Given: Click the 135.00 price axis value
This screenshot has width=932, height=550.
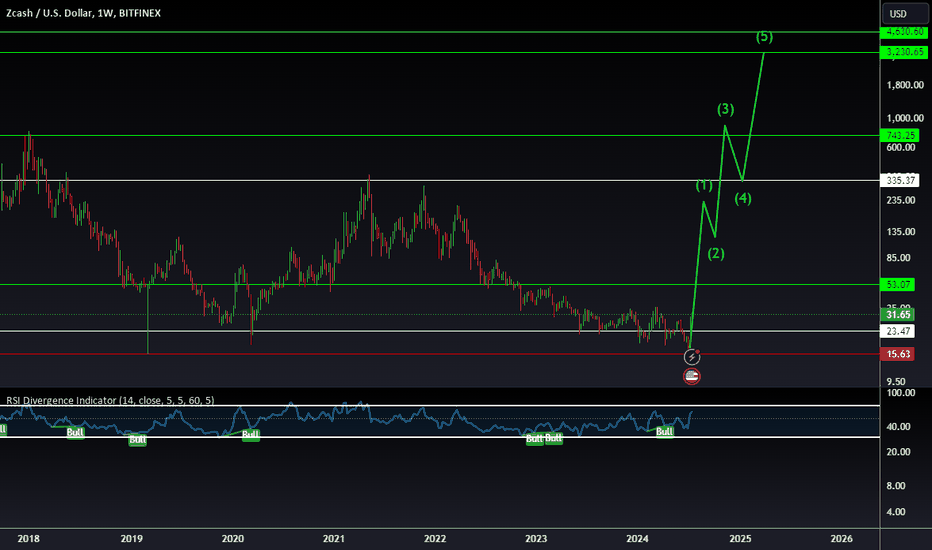Looking at the screenshot, I should 900,231.
